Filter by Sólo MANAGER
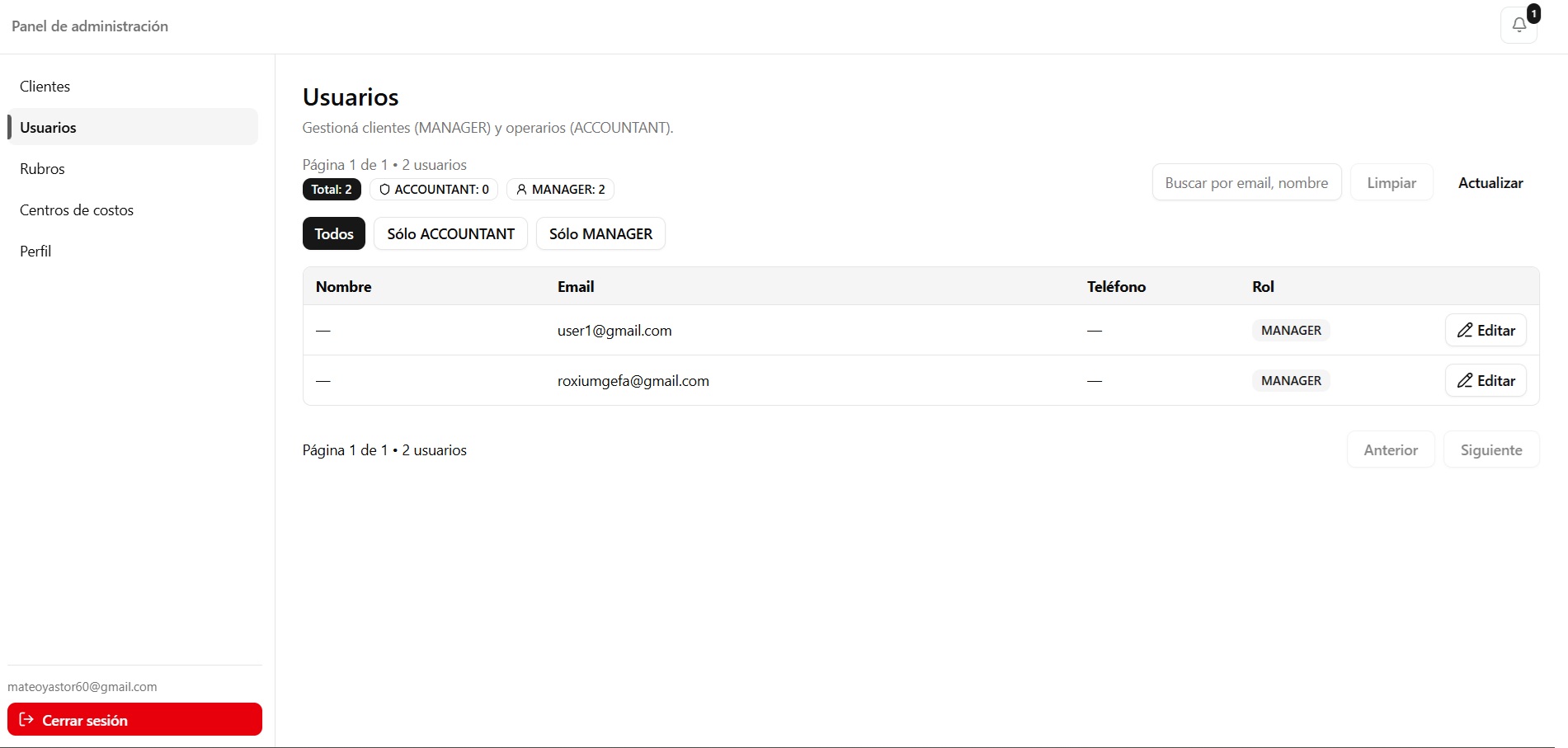1568x748 pixels. tap(600, 234)
